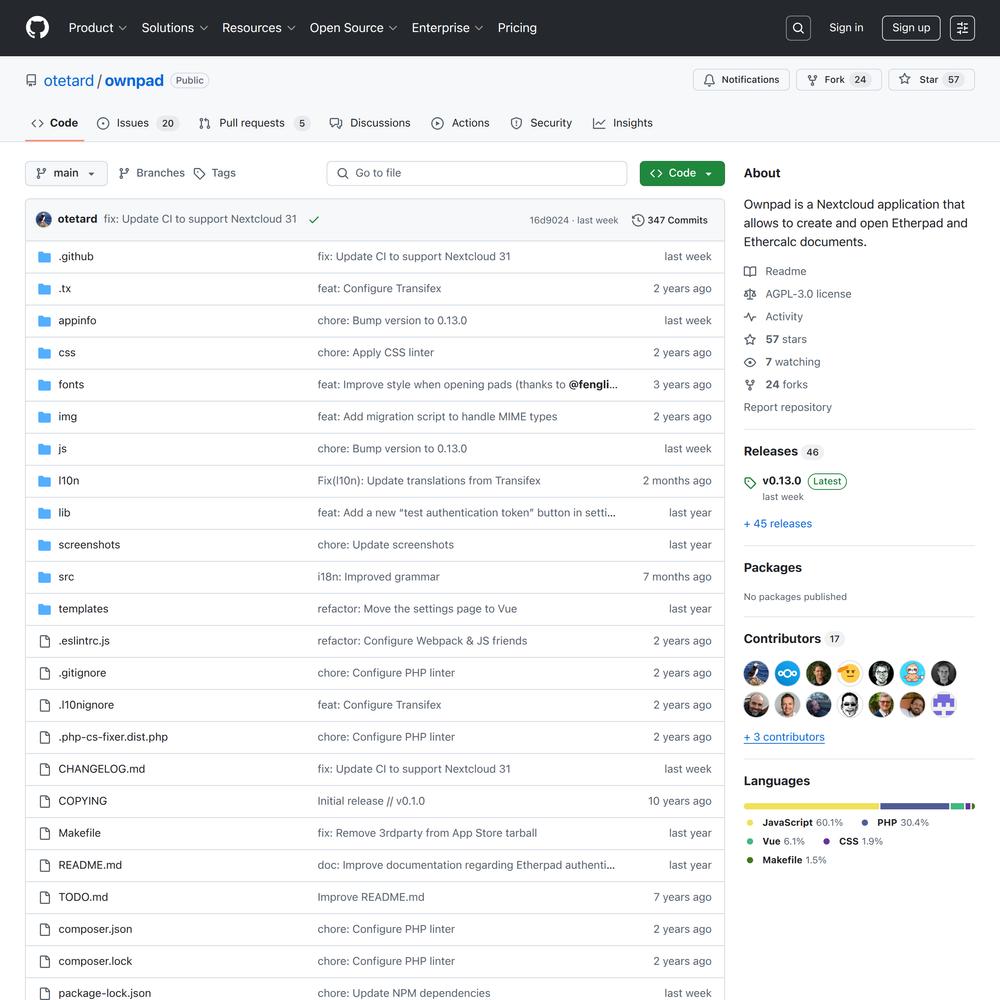Open the l10n folder
1000x1000 pixels.
[x=68, y=481]
